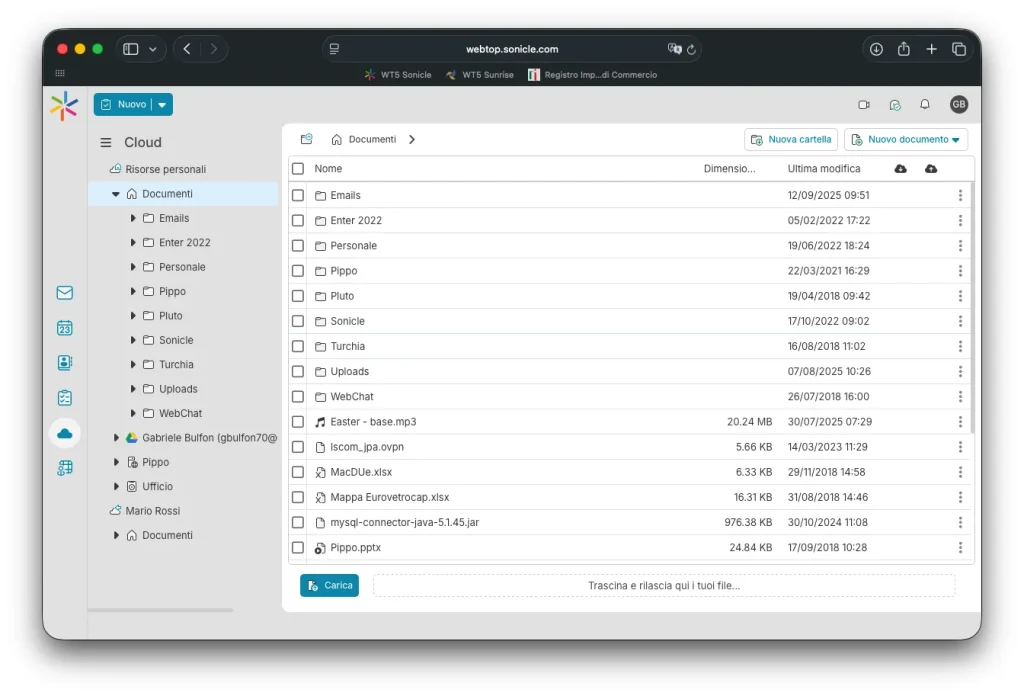Expand the Ufficio tree node
The image size is (1024, 696).
point(117,487)
